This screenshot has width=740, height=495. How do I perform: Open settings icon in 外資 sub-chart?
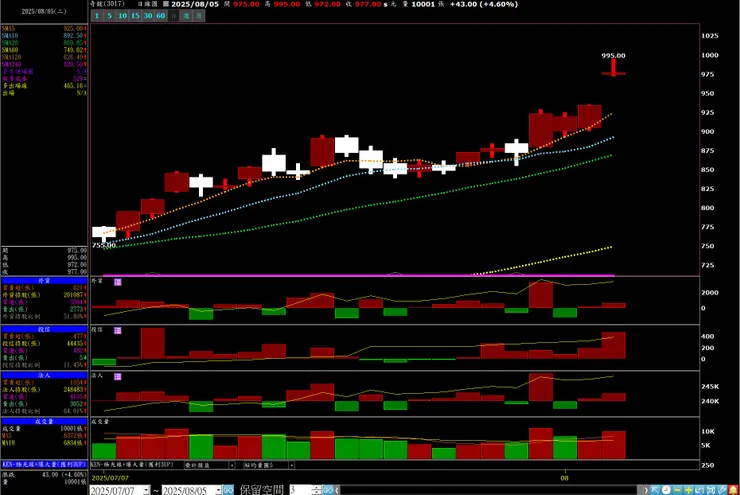pos(118,282)
